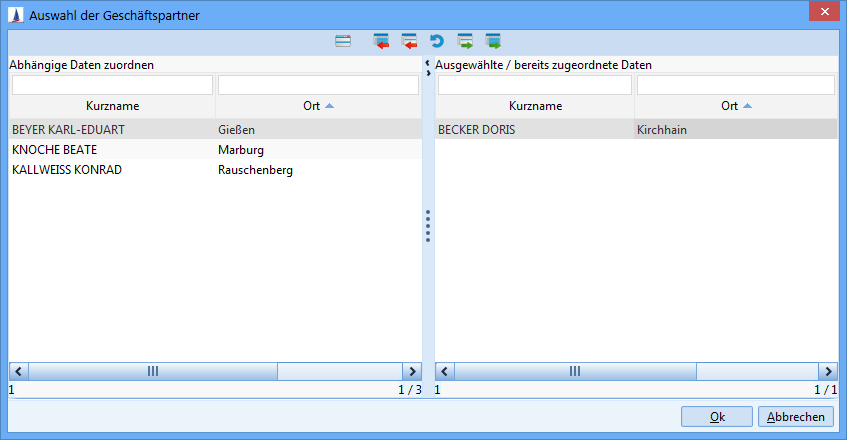The height and width of the screenshot is (440, 847).
Task: Click the red-arrow icon directly left of the undo arrow
Action: [x=408, y=41]
